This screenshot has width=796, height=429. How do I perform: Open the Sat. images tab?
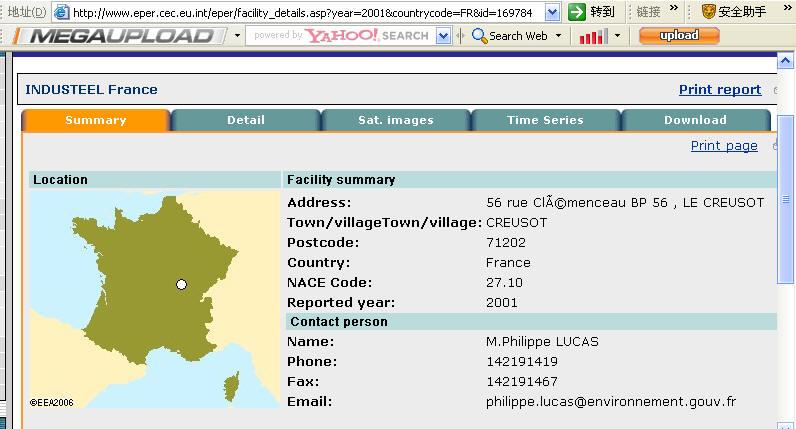[x=396, y=120]
